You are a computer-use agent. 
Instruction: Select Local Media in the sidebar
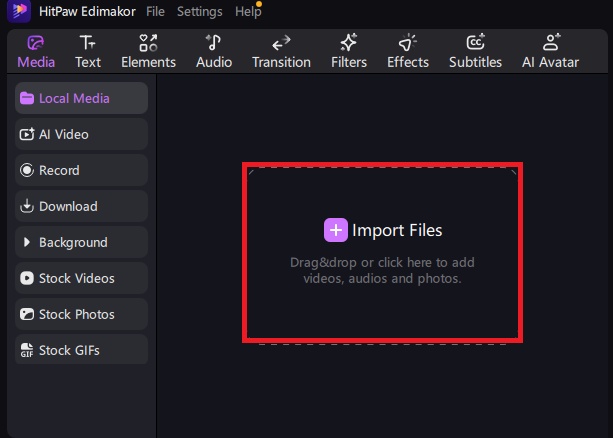pos(81,98)
